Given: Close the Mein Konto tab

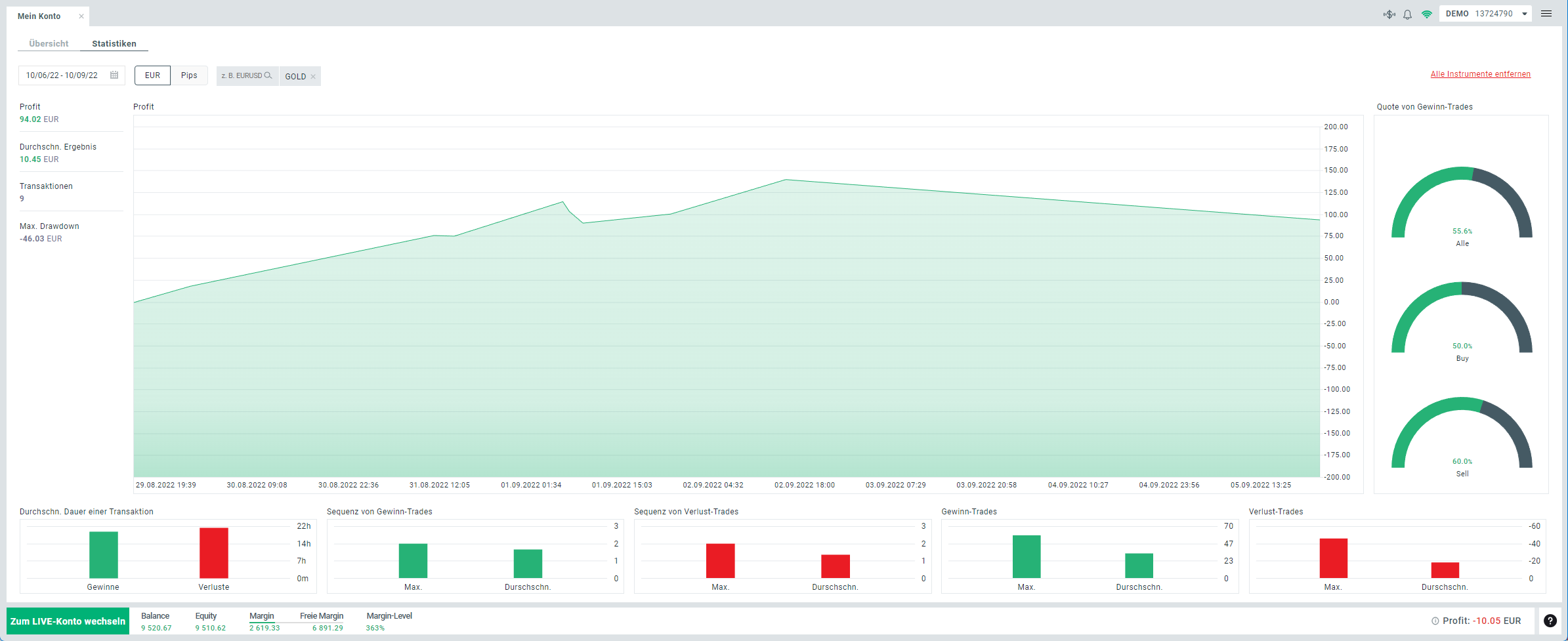Looking at the screenshot, I should click(x=81, y=16).
